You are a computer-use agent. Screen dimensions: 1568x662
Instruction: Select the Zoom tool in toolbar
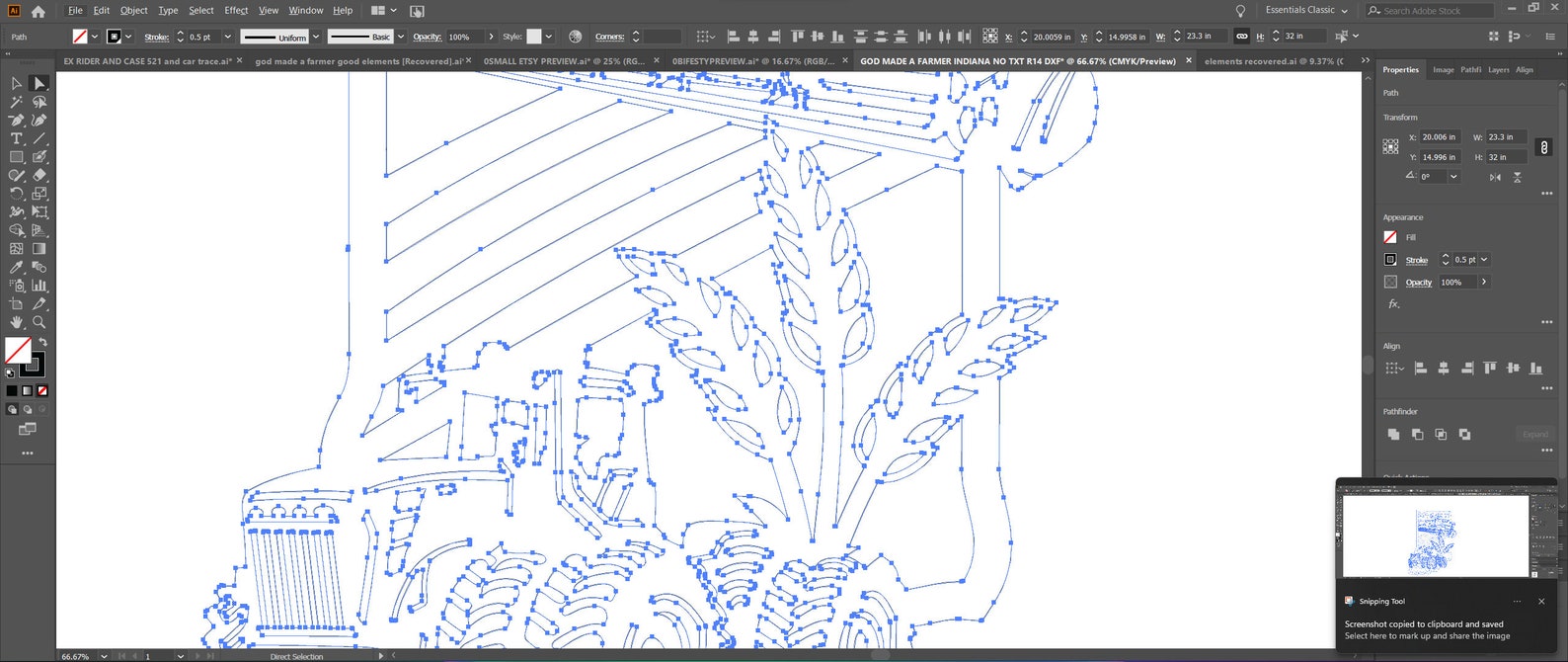tap(39, 322)
